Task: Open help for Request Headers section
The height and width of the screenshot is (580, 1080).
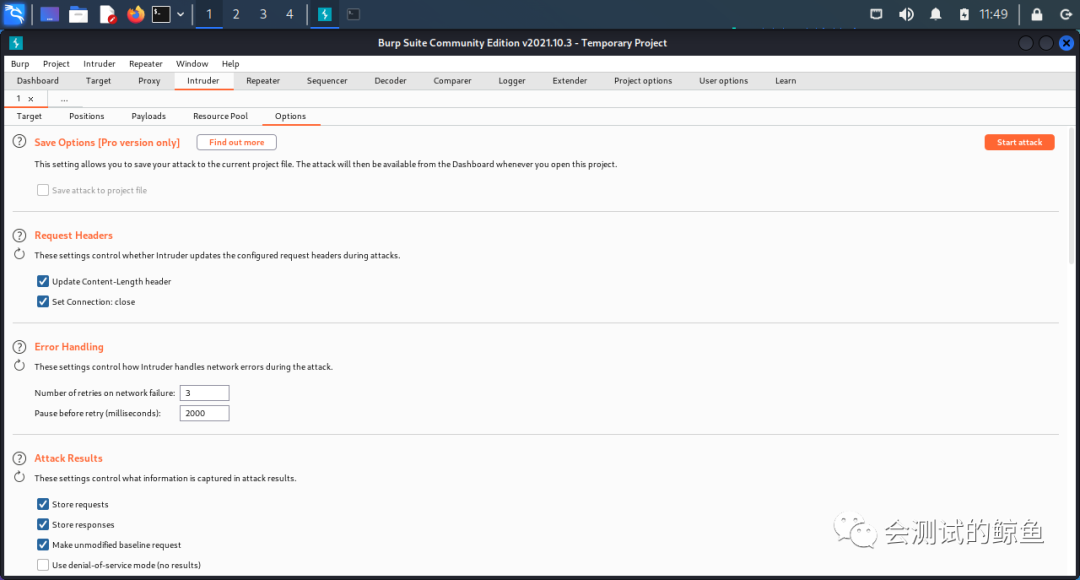Action: (19, 236)
